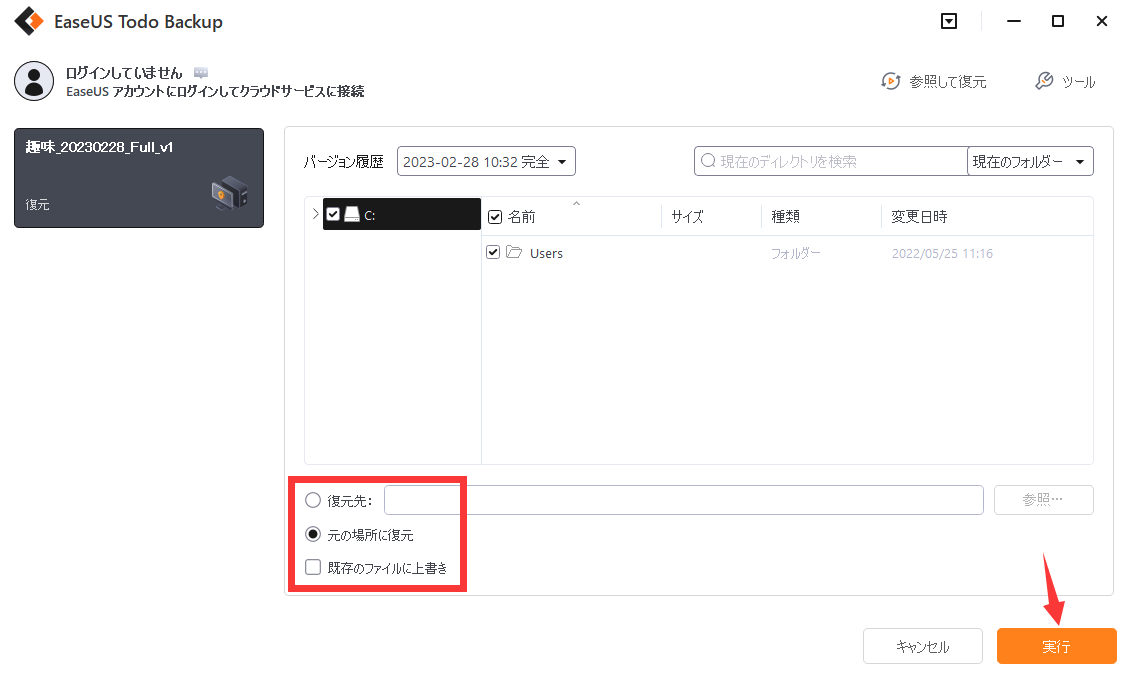Uncheck the Users folder checkbox
This screenshot has width=1126, height=687.
coord(493,253)
